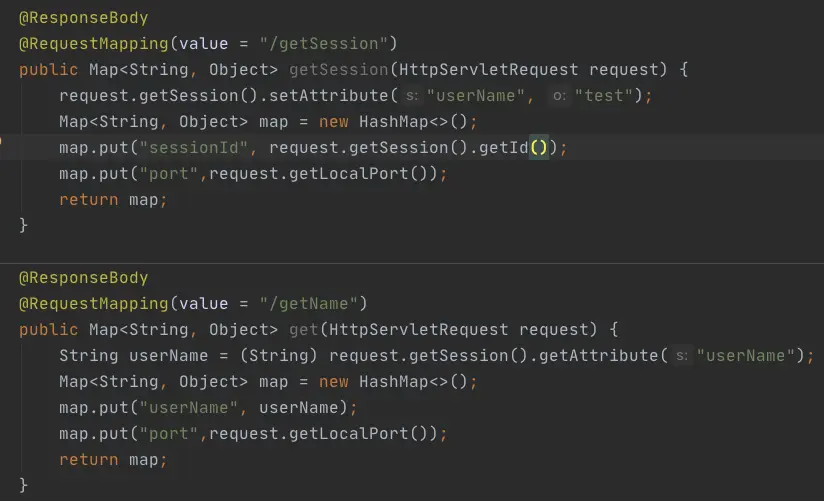Click the getAttribute method call
The height and width of the screenshot is (501, 824).
[x=603, y=356]
